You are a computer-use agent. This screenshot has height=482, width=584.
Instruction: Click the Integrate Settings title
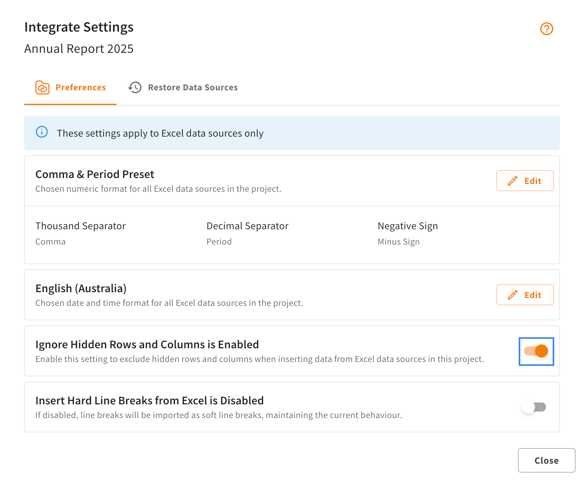[x=79, y=27]
